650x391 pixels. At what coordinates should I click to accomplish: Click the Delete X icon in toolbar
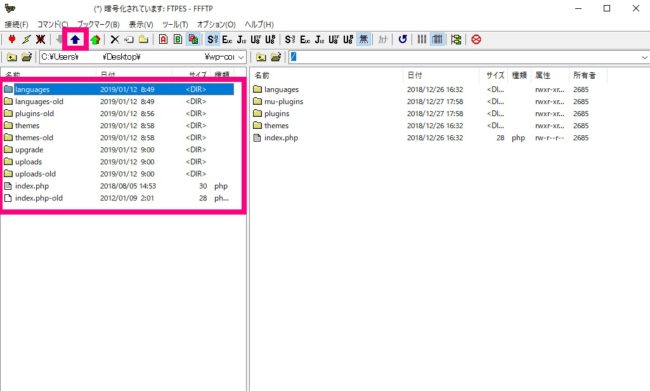coord(114,40)
